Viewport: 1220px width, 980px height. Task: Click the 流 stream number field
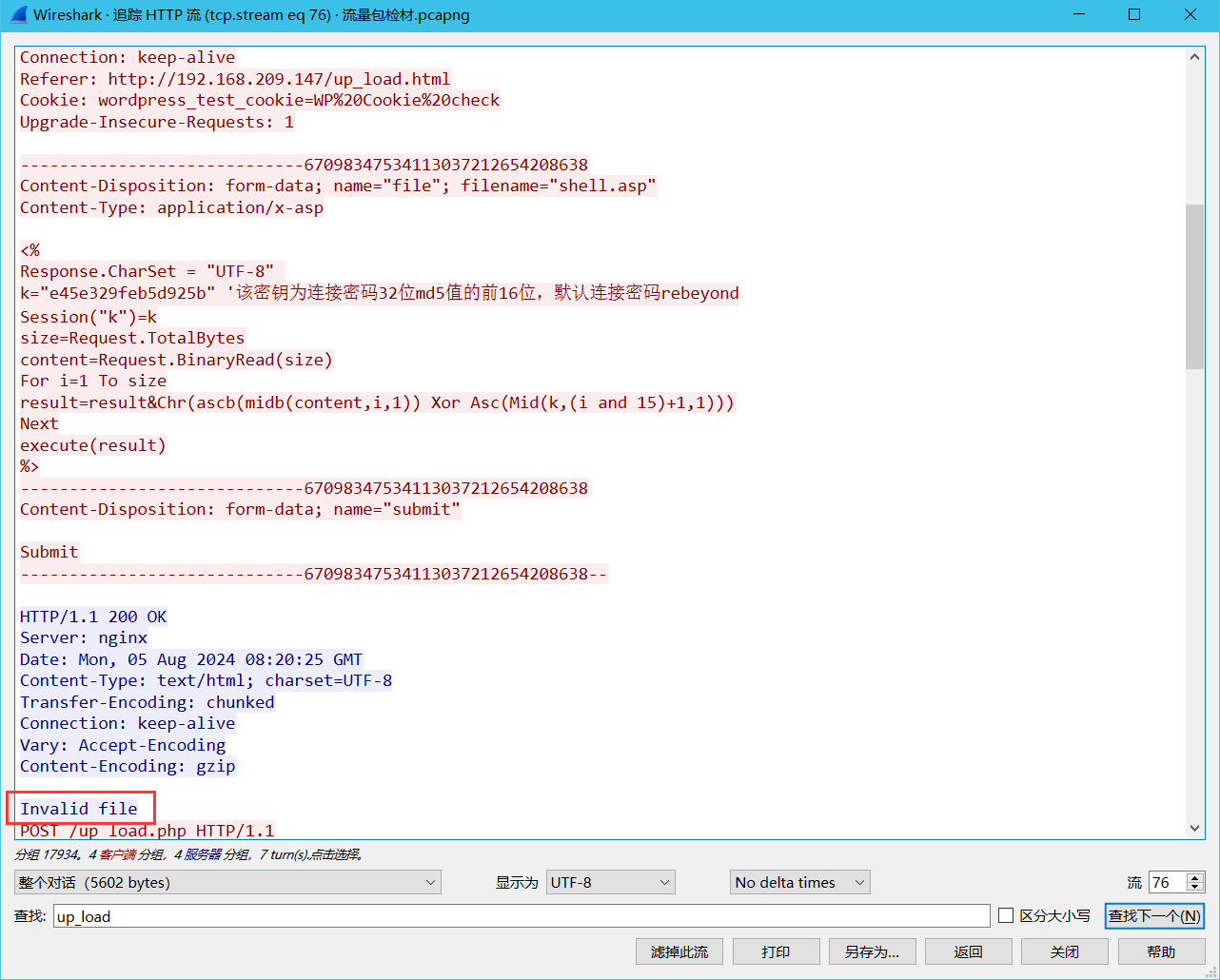tap(1168, 882)
